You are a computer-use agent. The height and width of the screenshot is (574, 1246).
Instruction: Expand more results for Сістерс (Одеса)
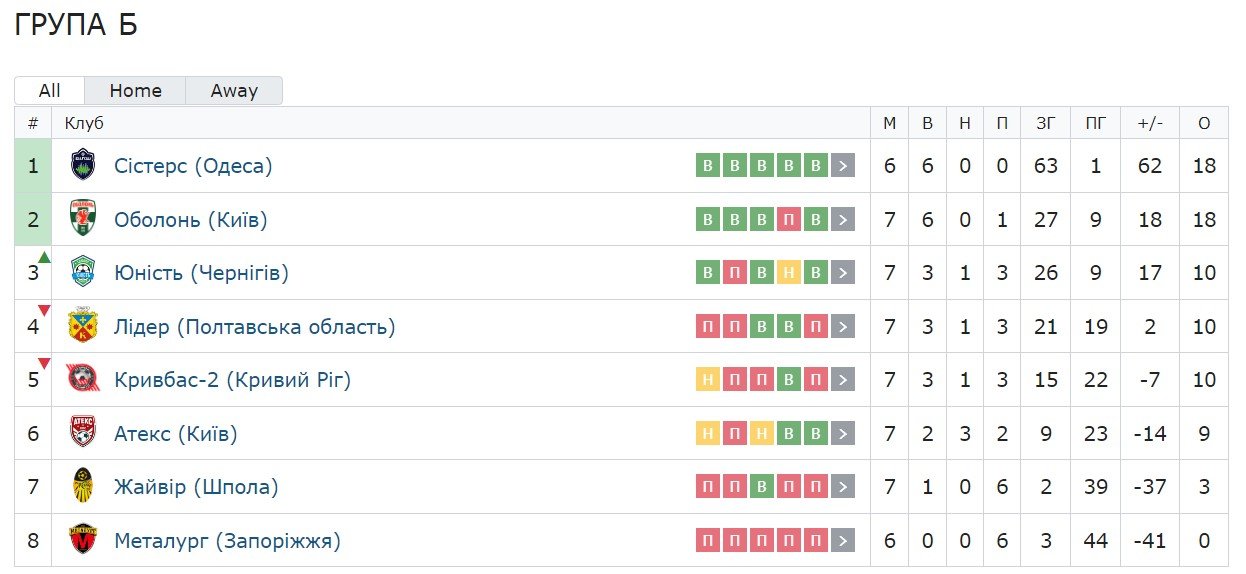pyautogui.click(x=844, y=166)
